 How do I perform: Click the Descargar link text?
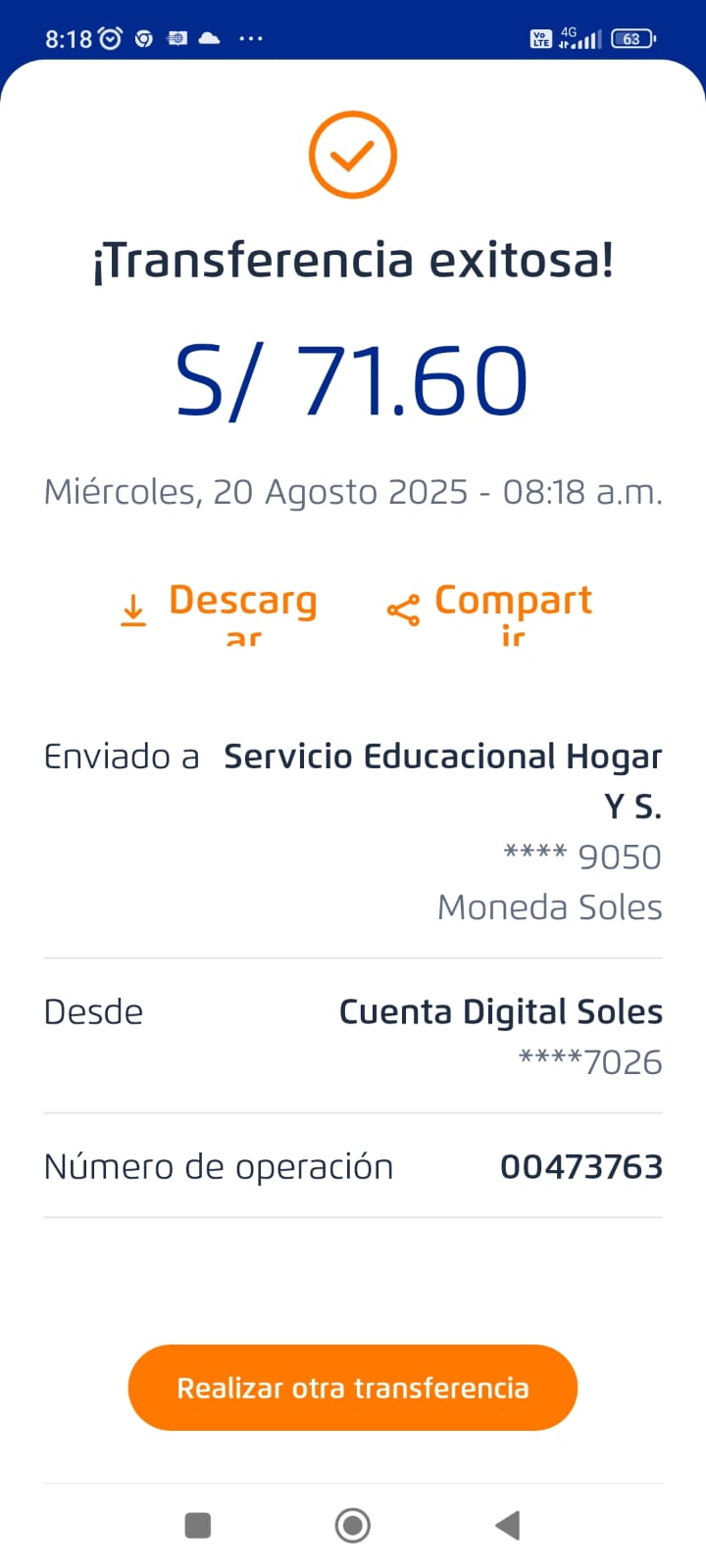pos(243,601)
